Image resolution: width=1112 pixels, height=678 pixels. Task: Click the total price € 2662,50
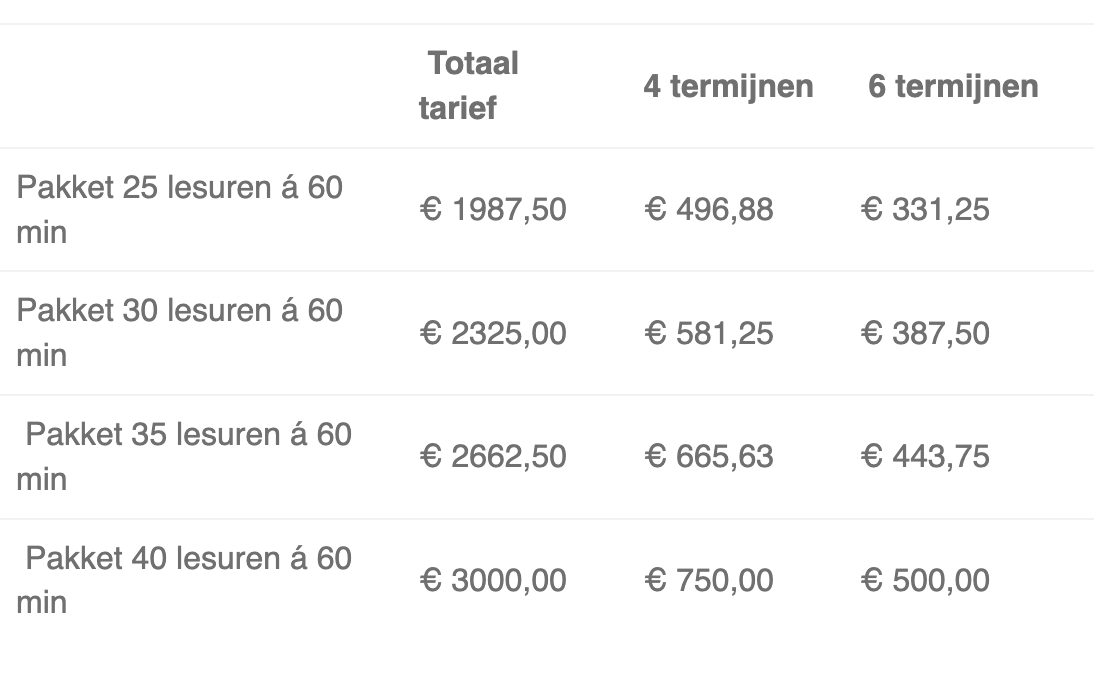pos(493,457)
